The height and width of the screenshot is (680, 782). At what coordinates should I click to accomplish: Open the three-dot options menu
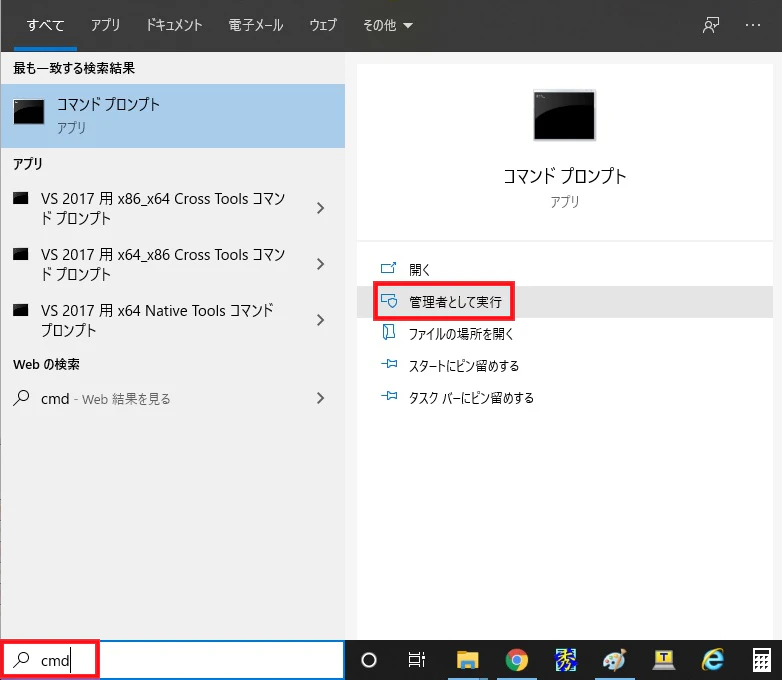pyautogui.click(x=753, y=25)
